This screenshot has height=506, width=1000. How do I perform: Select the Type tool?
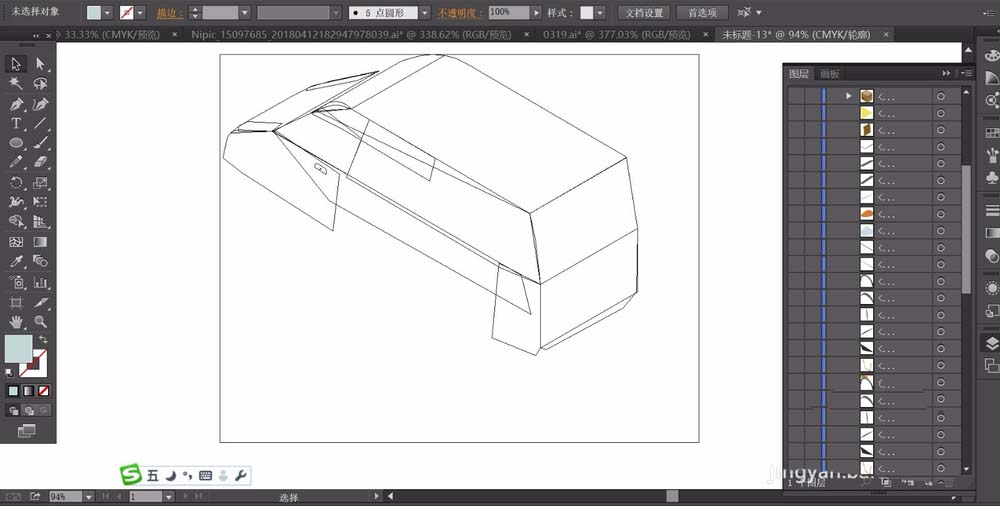[x=16, y=124]
